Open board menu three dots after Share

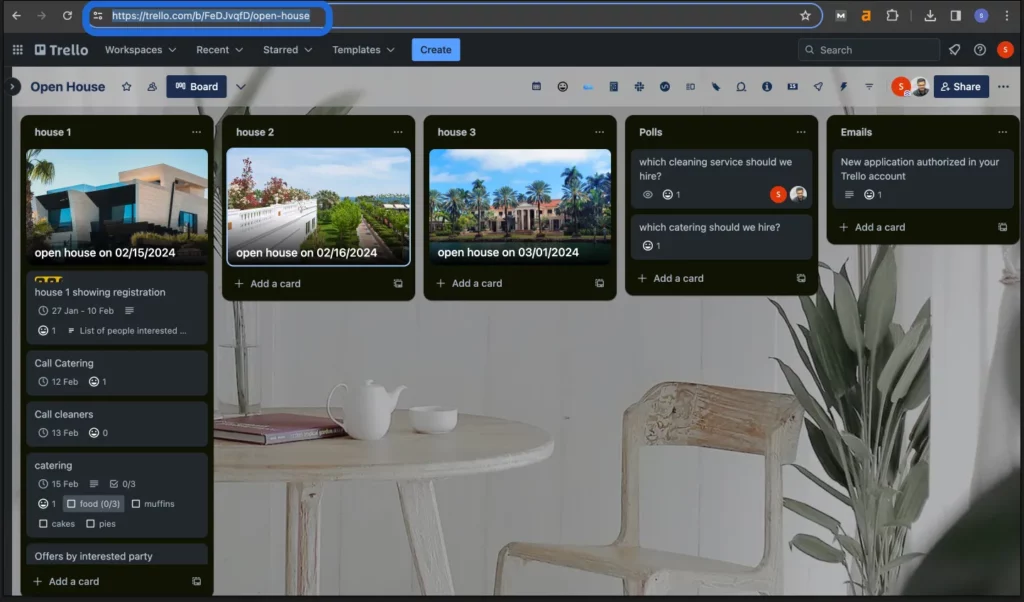click(x=1003, y=86)
